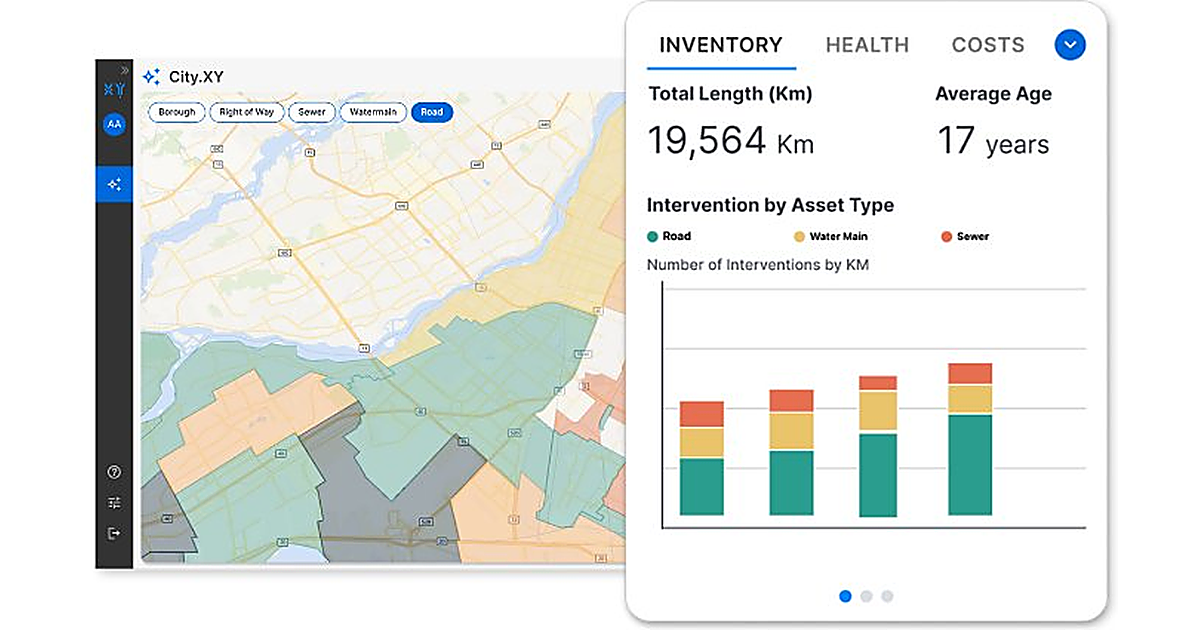
Task: Toggle the Watermain layer chip
Action: tap(373, 112)
